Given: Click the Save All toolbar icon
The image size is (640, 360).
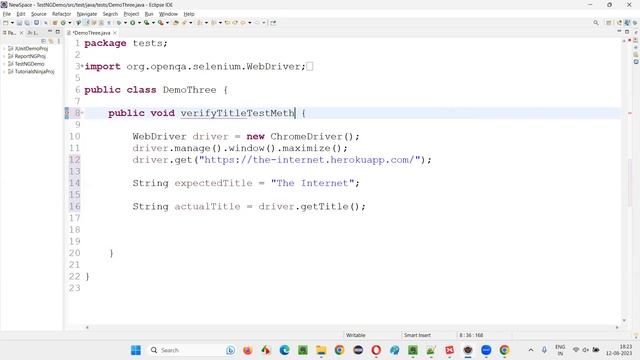Looking at the screenshot, I should 27,23.
